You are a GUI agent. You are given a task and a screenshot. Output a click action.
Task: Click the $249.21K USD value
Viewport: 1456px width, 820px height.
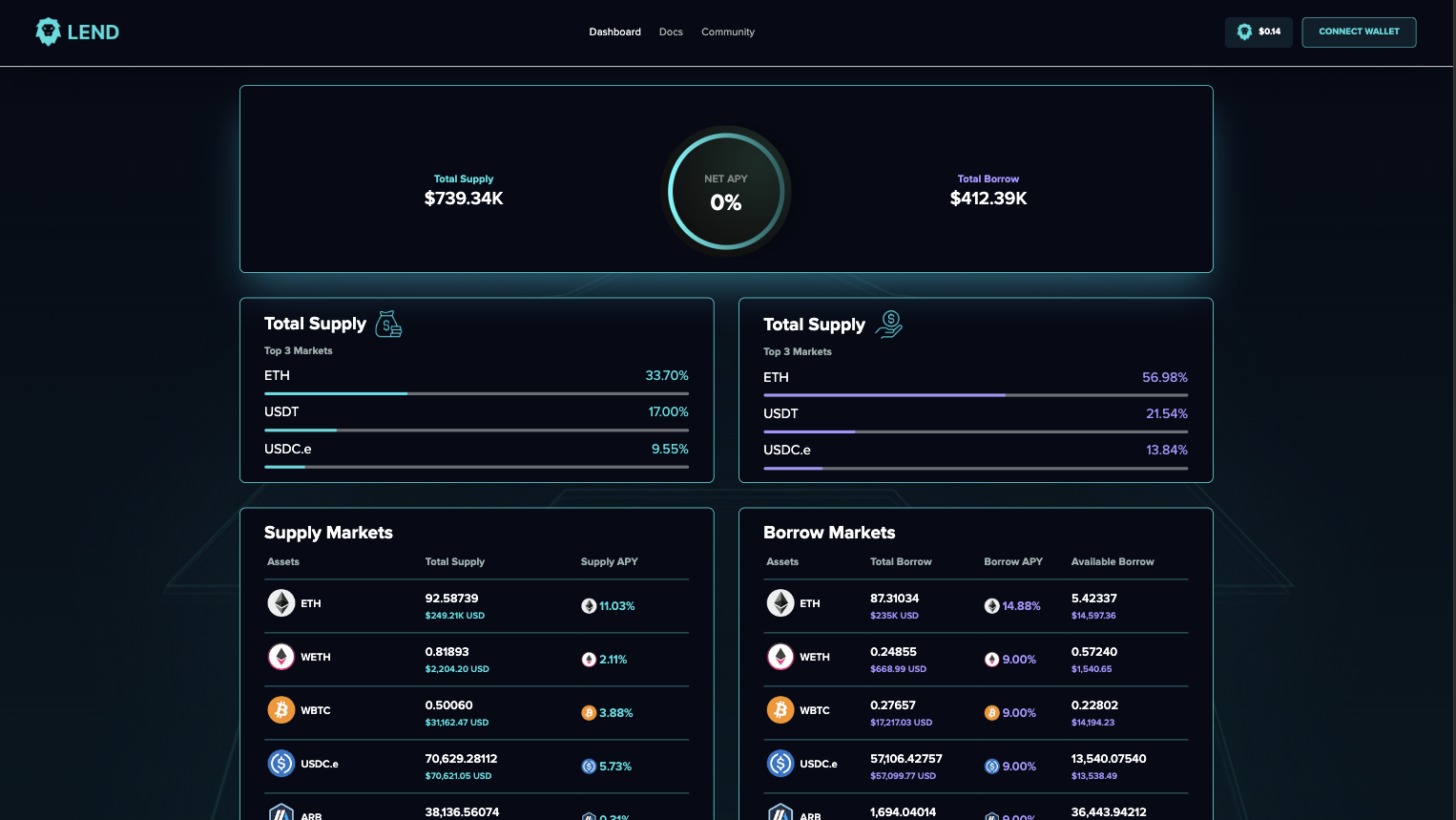(455, 616)
